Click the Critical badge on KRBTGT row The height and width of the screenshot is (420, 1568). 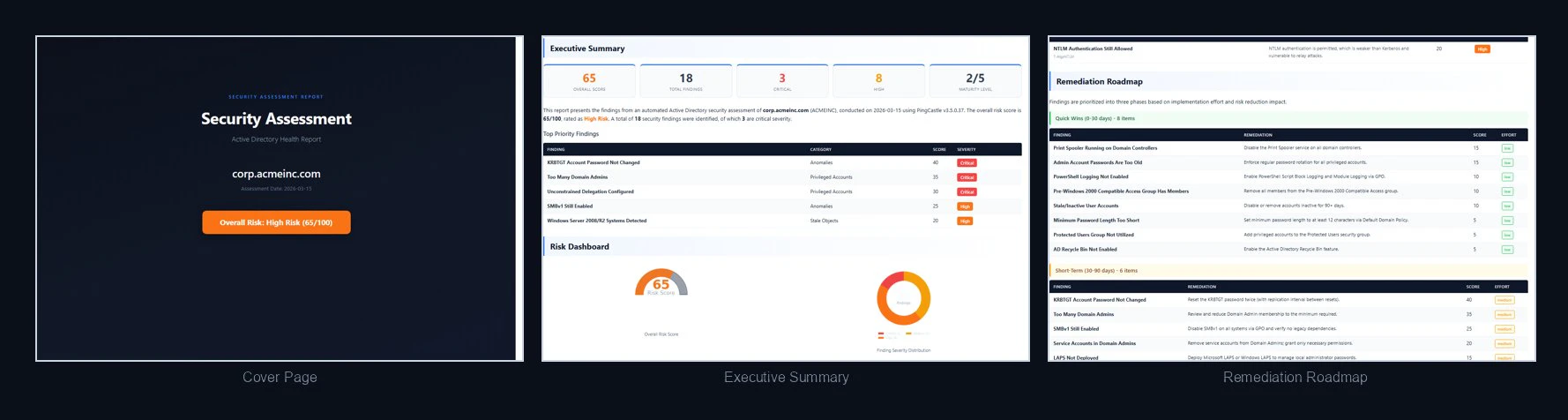[x=967, y=163]
